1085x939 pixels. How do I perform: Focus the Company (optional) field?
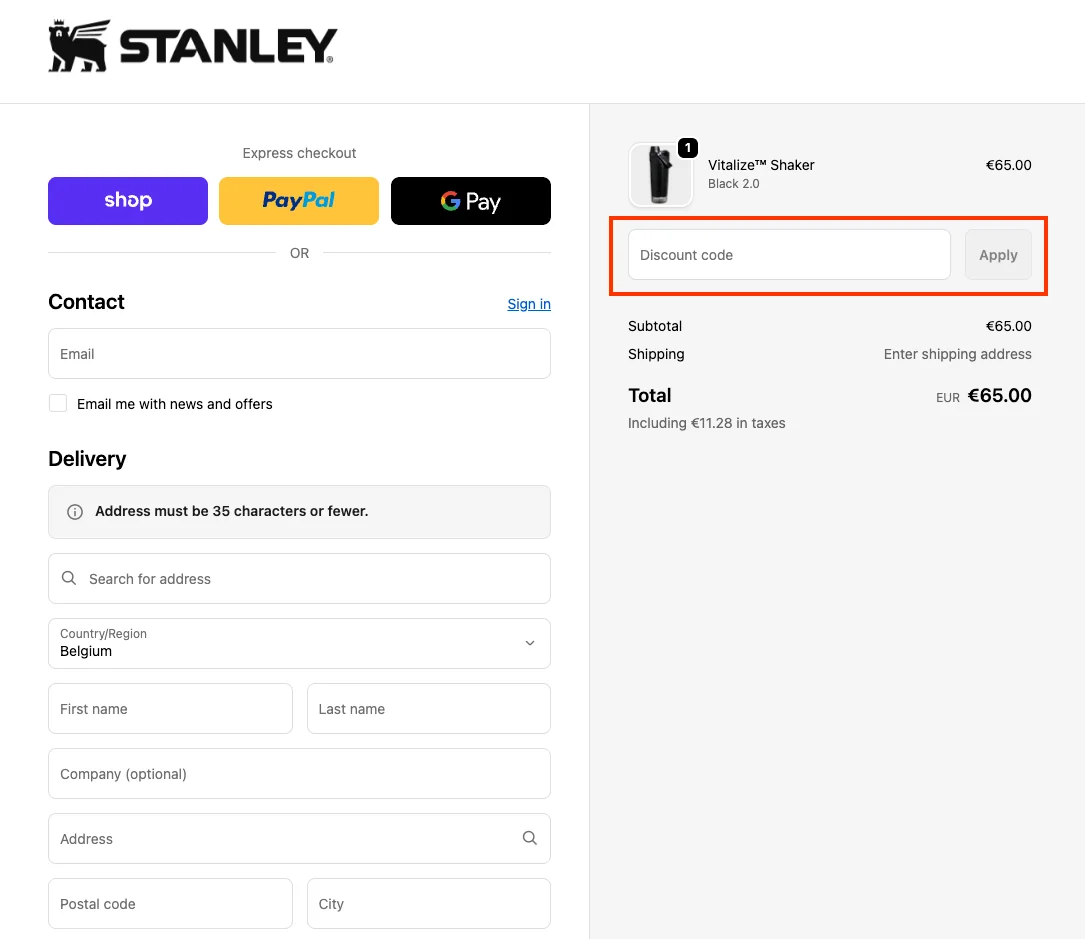299,774
